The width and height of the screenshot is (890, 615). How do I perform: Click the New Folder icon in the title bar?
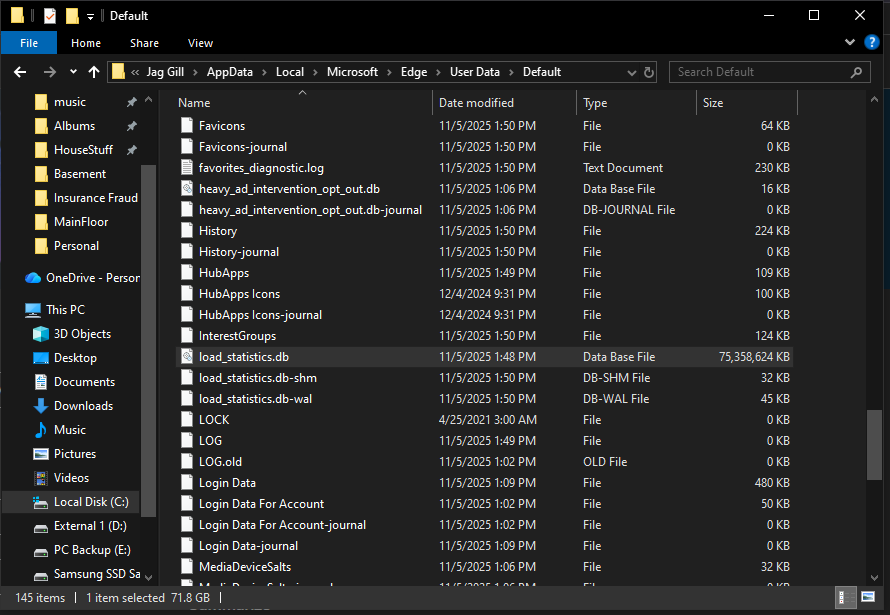[x=71, y=15]
